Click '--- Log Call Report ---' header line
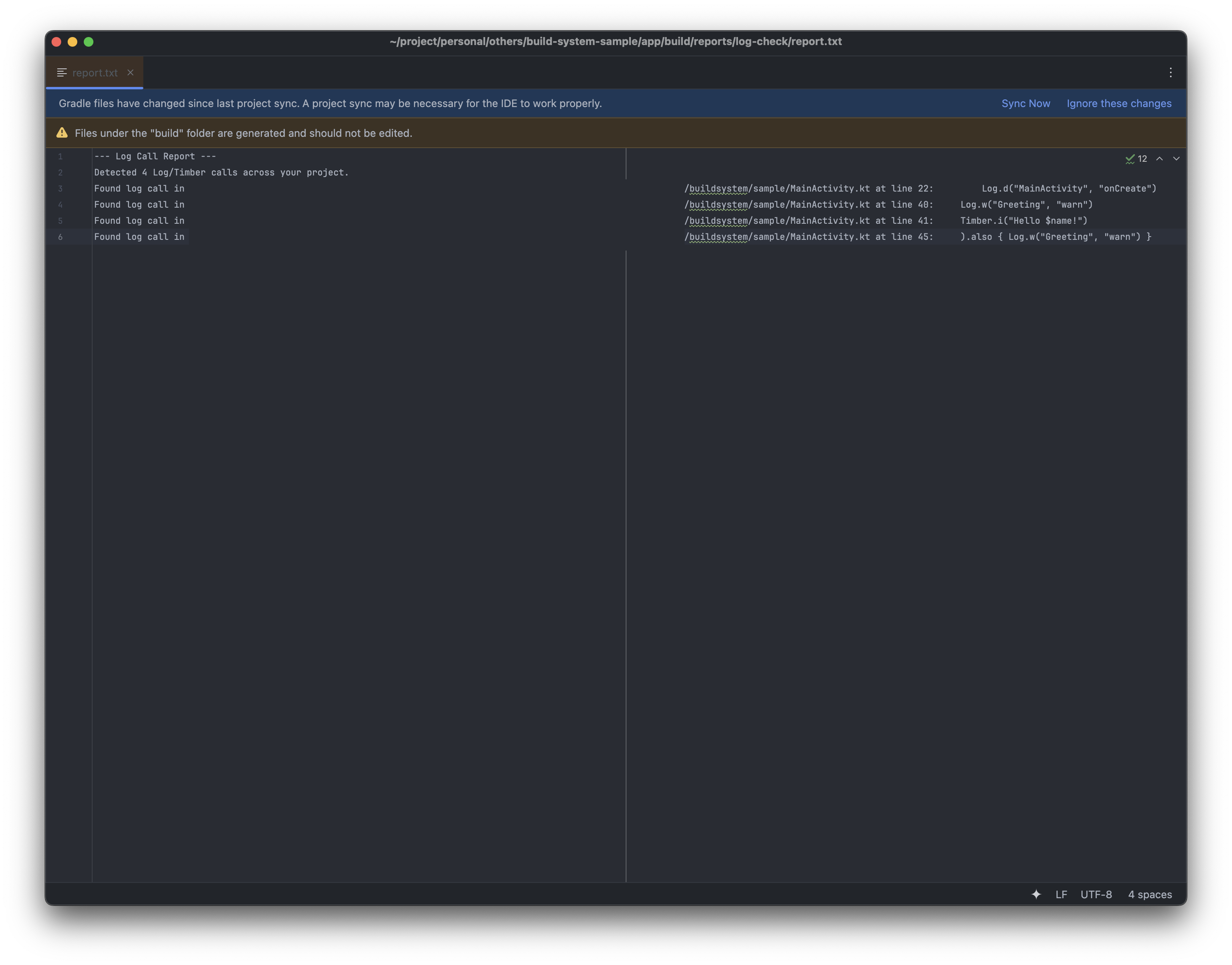Viewport: 1232px width, 965px height. (x=155, y=157)
